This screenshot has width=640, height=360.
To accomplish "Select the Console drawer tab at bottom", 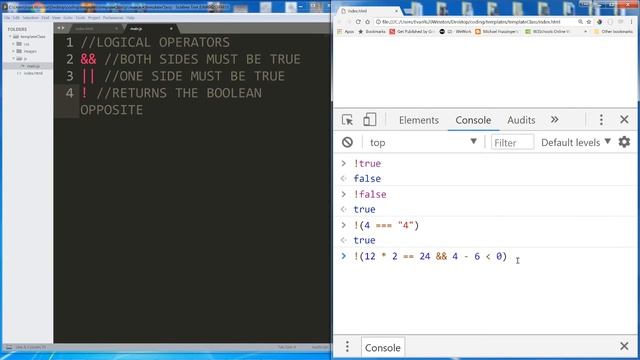I will point(382,348).
